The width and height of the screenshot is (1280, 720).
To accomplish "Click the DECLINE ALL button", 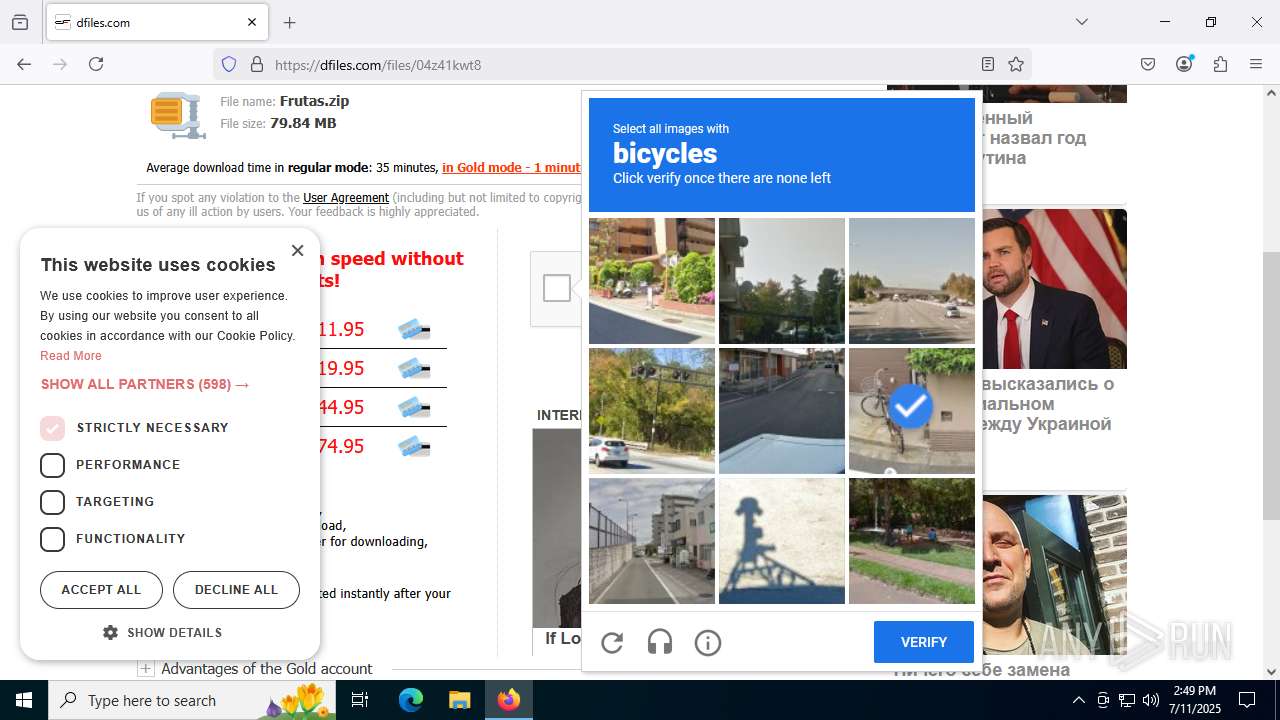I will click(236, 590).
